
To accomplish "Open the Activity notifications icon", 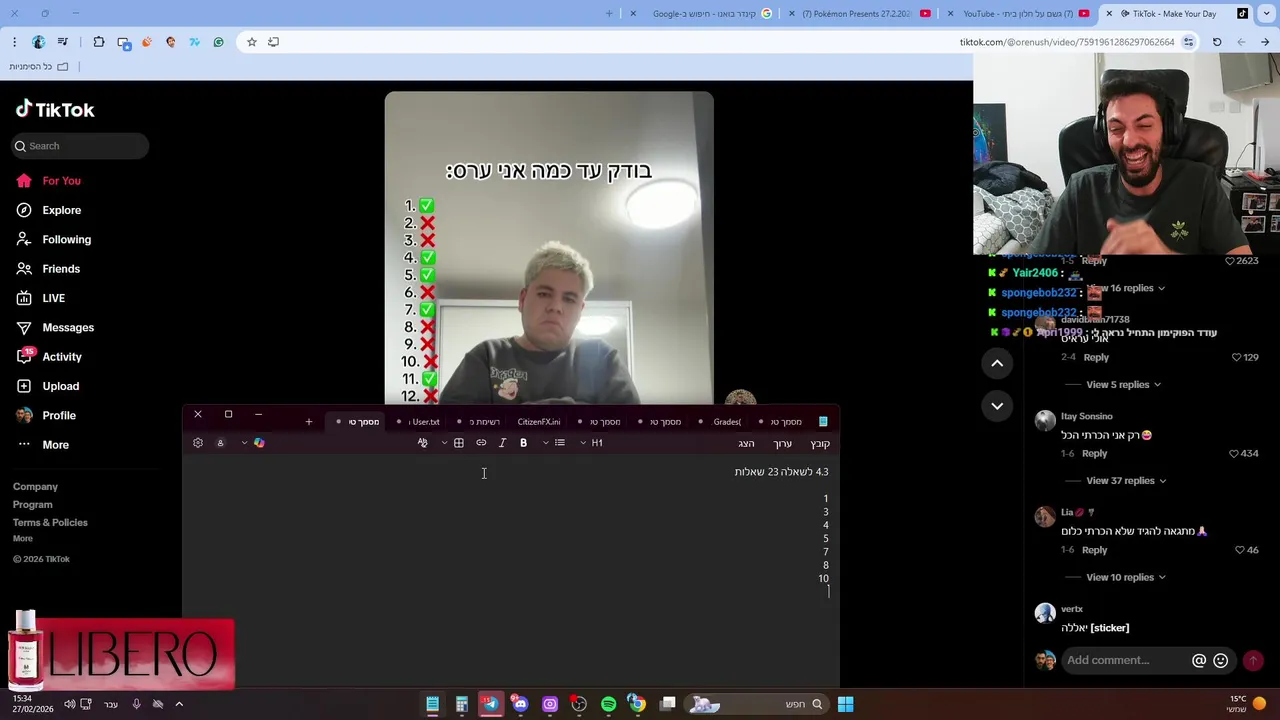I will coord(24,357).
